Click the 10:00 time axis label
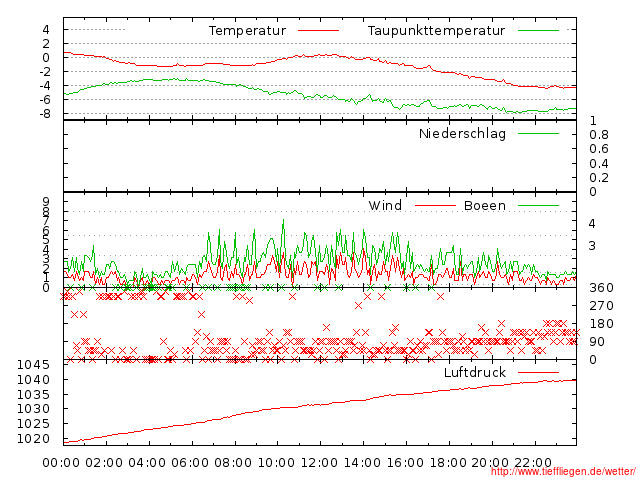The image size is (640, 480). tap(276, 463)
